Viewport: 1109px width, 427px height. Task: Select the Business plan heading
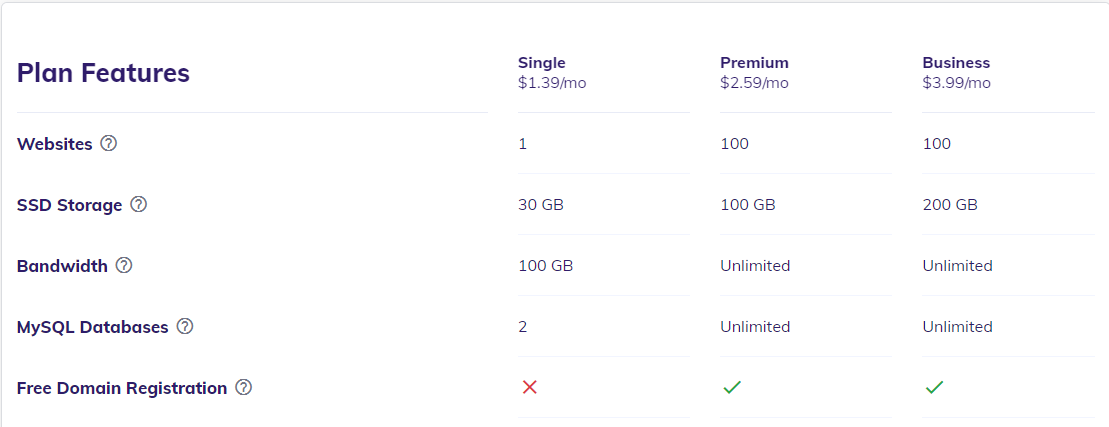[x=956, y=63]
